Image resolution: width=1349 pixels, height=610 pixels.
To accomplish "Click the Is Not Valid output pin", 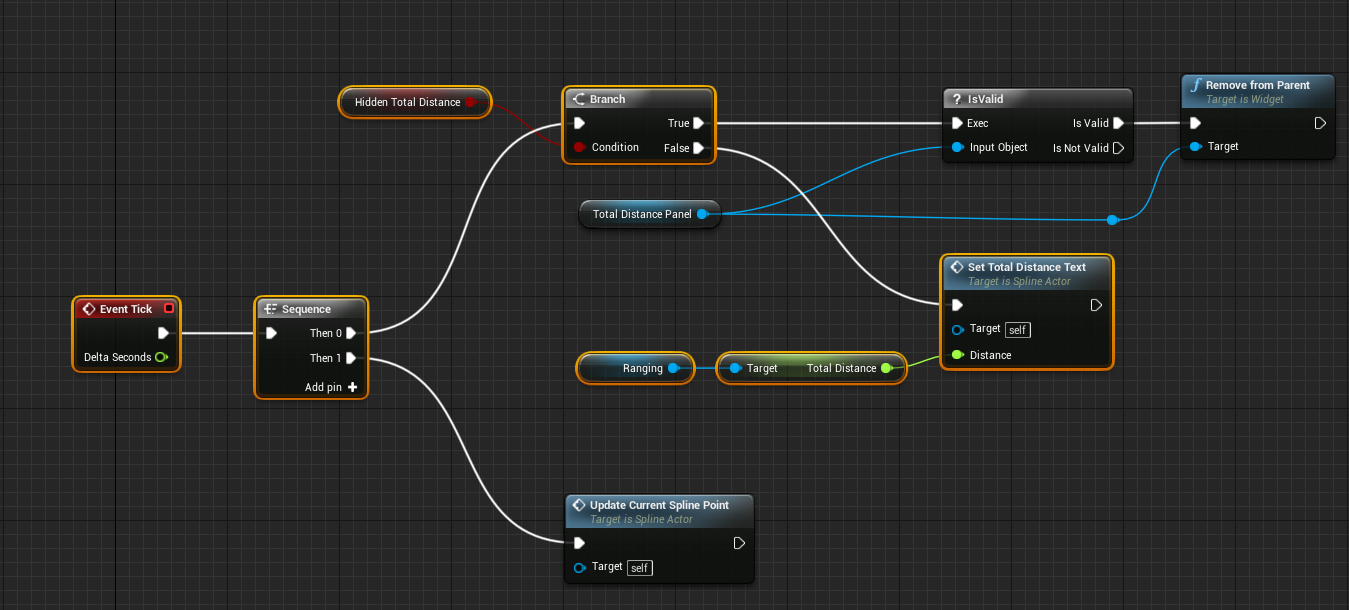I will pos(1118,148).
